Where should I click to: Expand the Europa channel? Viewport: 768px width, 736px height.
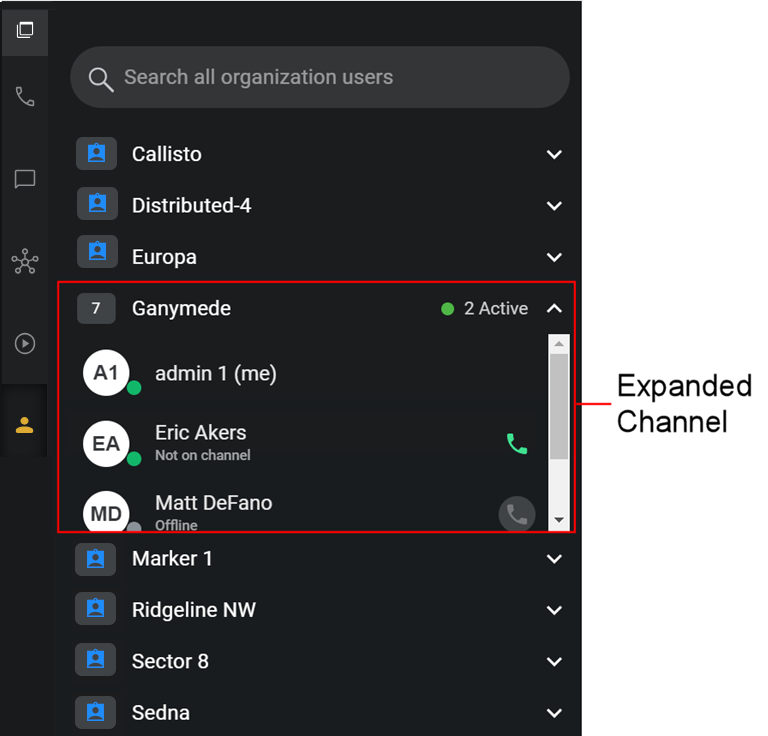click(x=554, y=257)
